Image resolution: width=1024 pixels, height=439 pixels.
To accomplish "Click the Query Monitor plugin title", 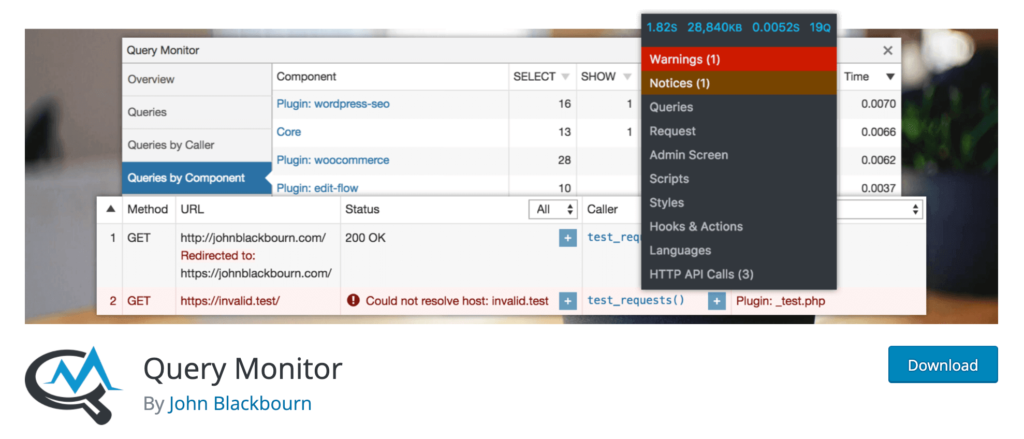I will point(242,369).
